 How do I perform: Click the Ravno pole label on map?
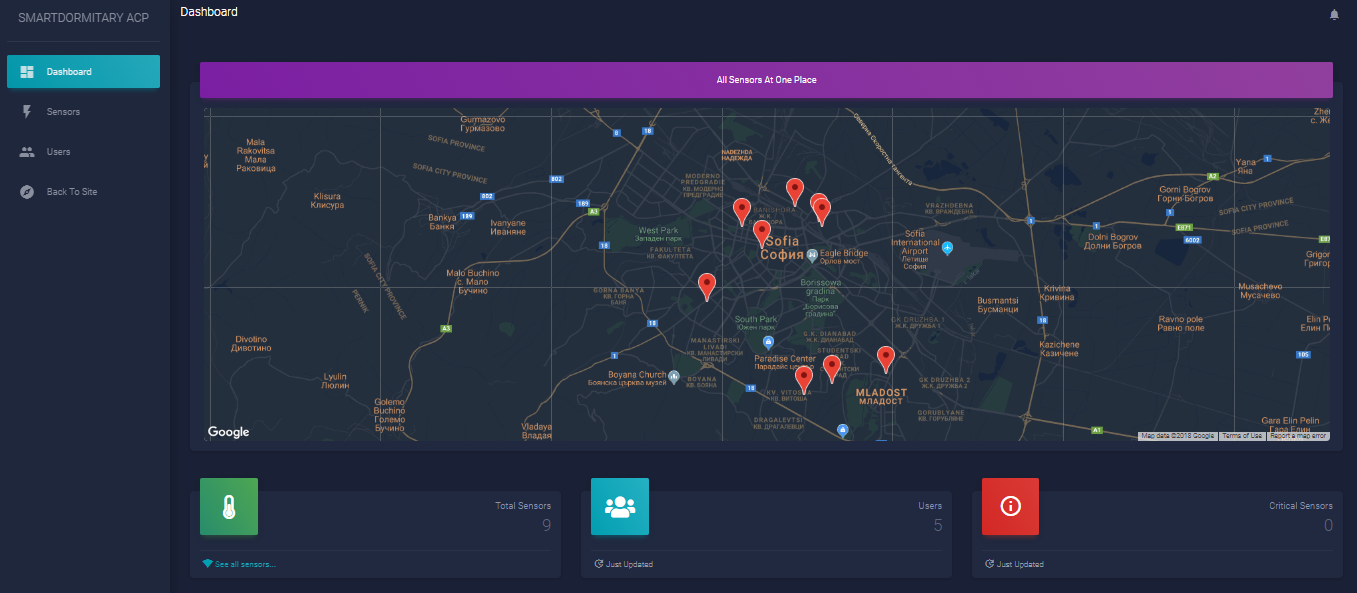click(1181, 324)
